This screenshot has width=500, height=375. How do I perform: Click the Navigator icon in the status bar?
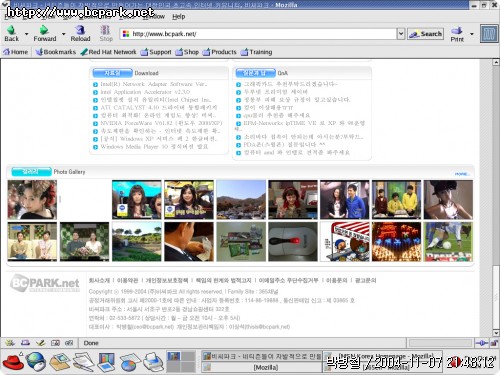coord(10,343)
